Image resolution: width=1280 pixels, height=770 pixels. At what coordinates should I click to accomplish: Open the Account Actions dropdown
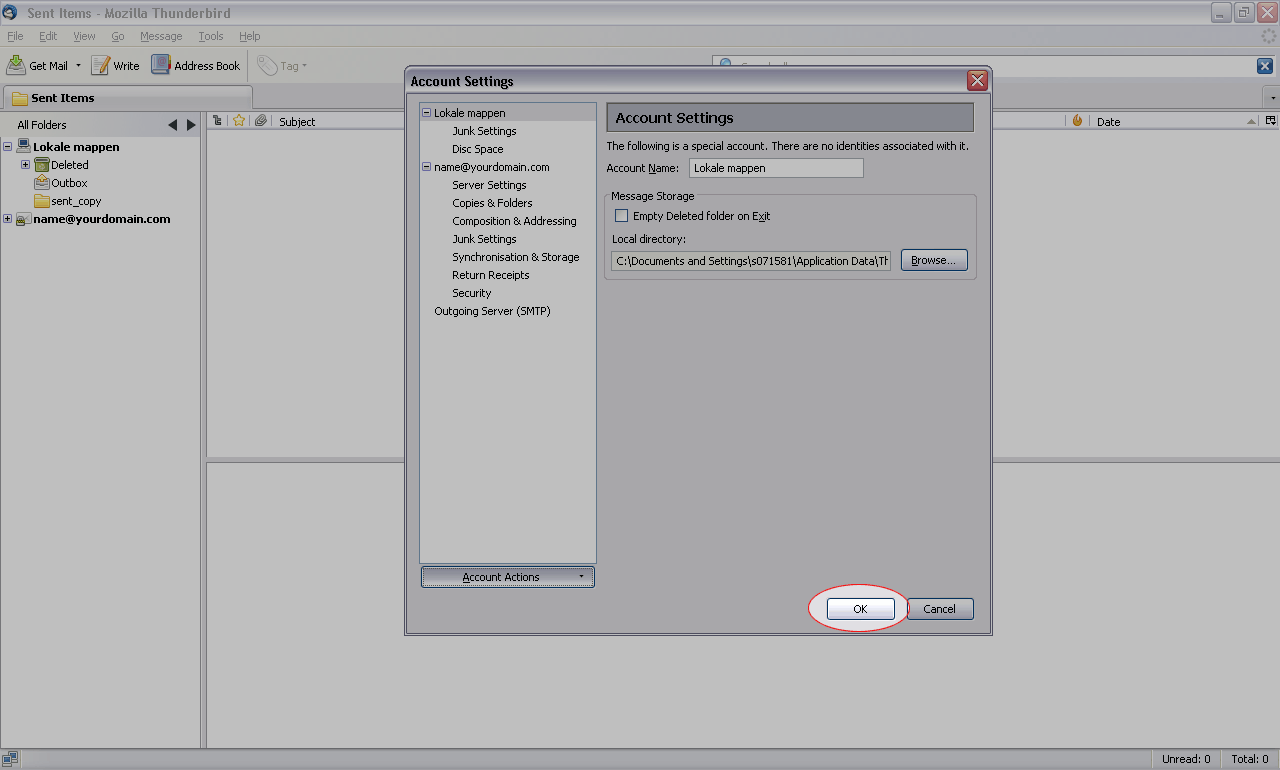coord(507,577)
